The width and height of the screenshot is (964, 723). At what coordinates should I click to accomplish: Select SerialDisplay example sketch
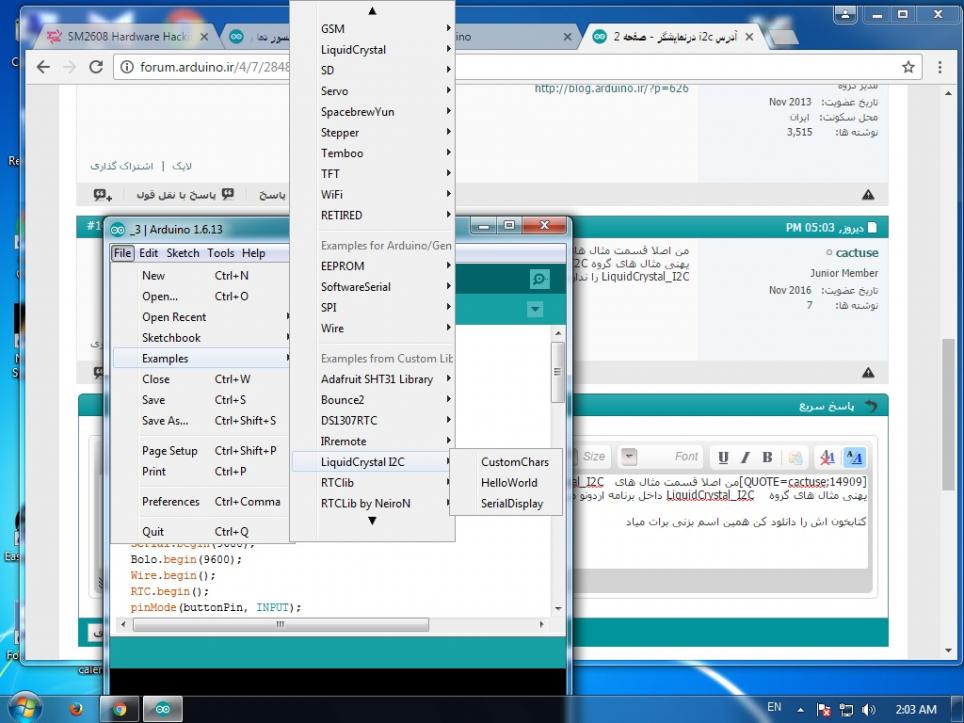pyautogui.click(x=512, y=504)
